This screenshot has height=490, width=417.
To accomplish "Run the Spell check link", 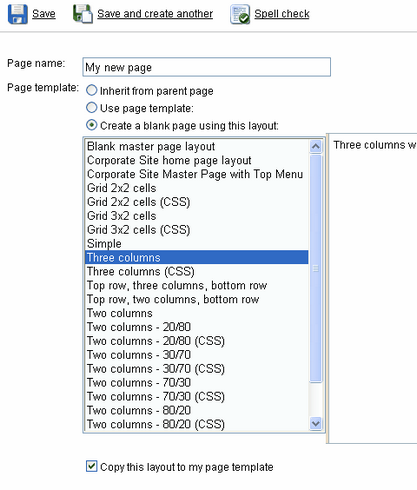I will point(282,14).
